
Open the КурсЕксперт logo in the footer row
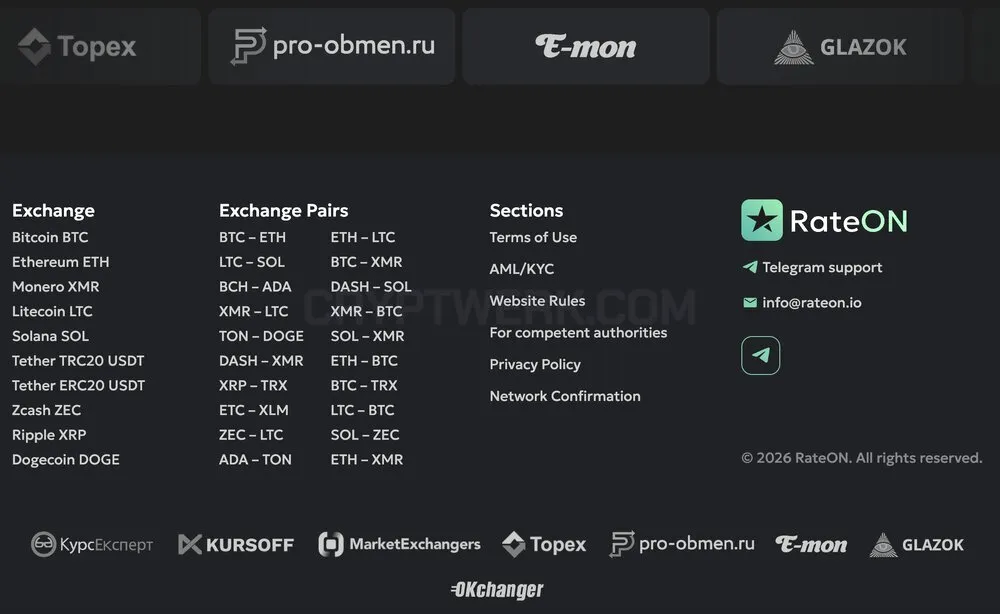pos(92,544)
